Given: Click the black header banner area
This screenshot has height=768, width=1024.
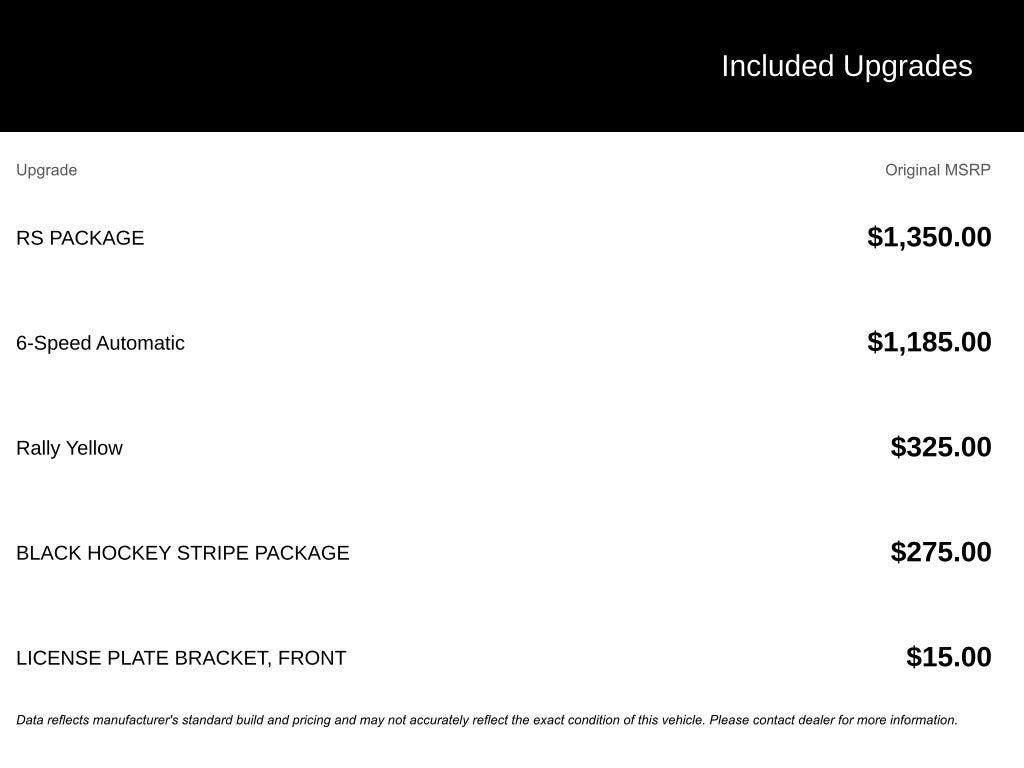Looking at the screenshot, I should (512, 66).
